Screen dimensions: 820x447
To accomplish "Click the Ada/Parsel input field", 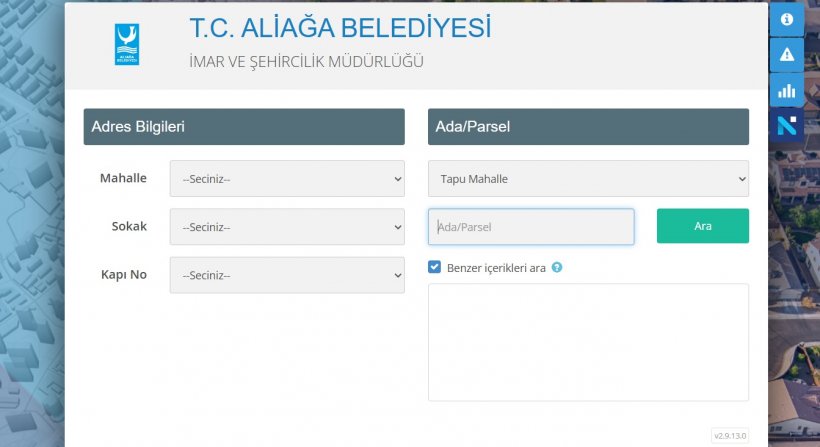I will pos(531,227).
